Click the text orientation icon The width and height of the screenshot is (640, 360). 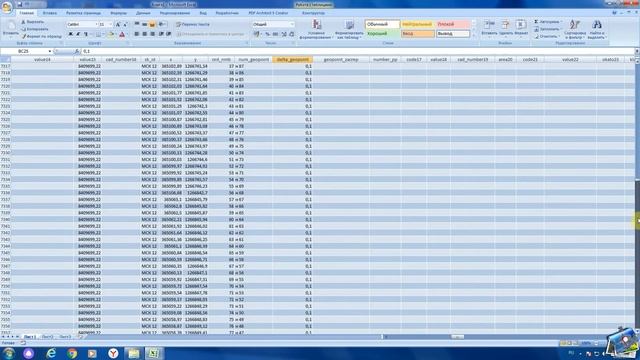[x=162, y=24]
